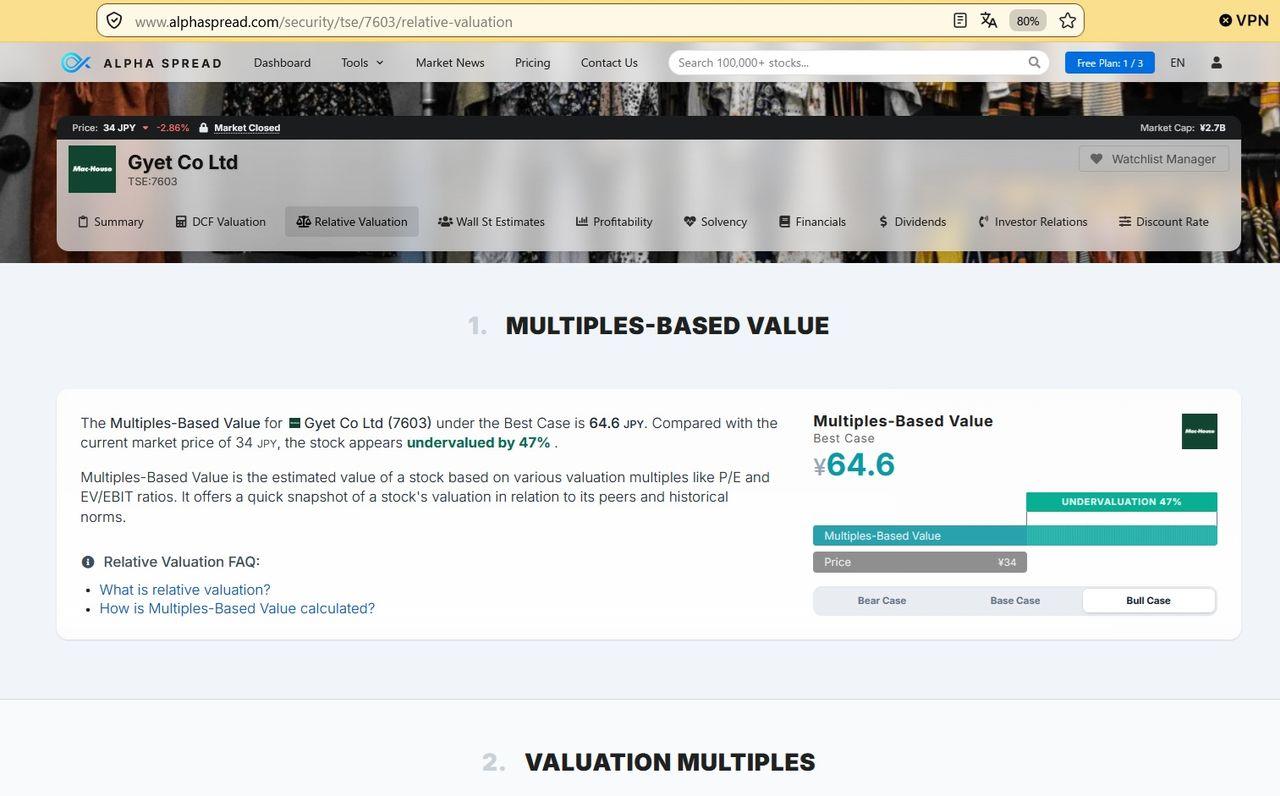Open the Wall St Estimates tab
This screenshot has height=796, width=1280.
coord(491,222)
